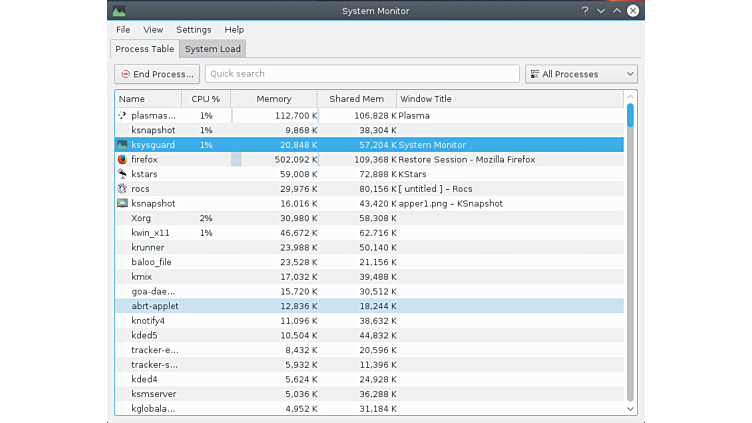
Task: Click the System Monitor title bar icon
Action: tap(119, 11)
